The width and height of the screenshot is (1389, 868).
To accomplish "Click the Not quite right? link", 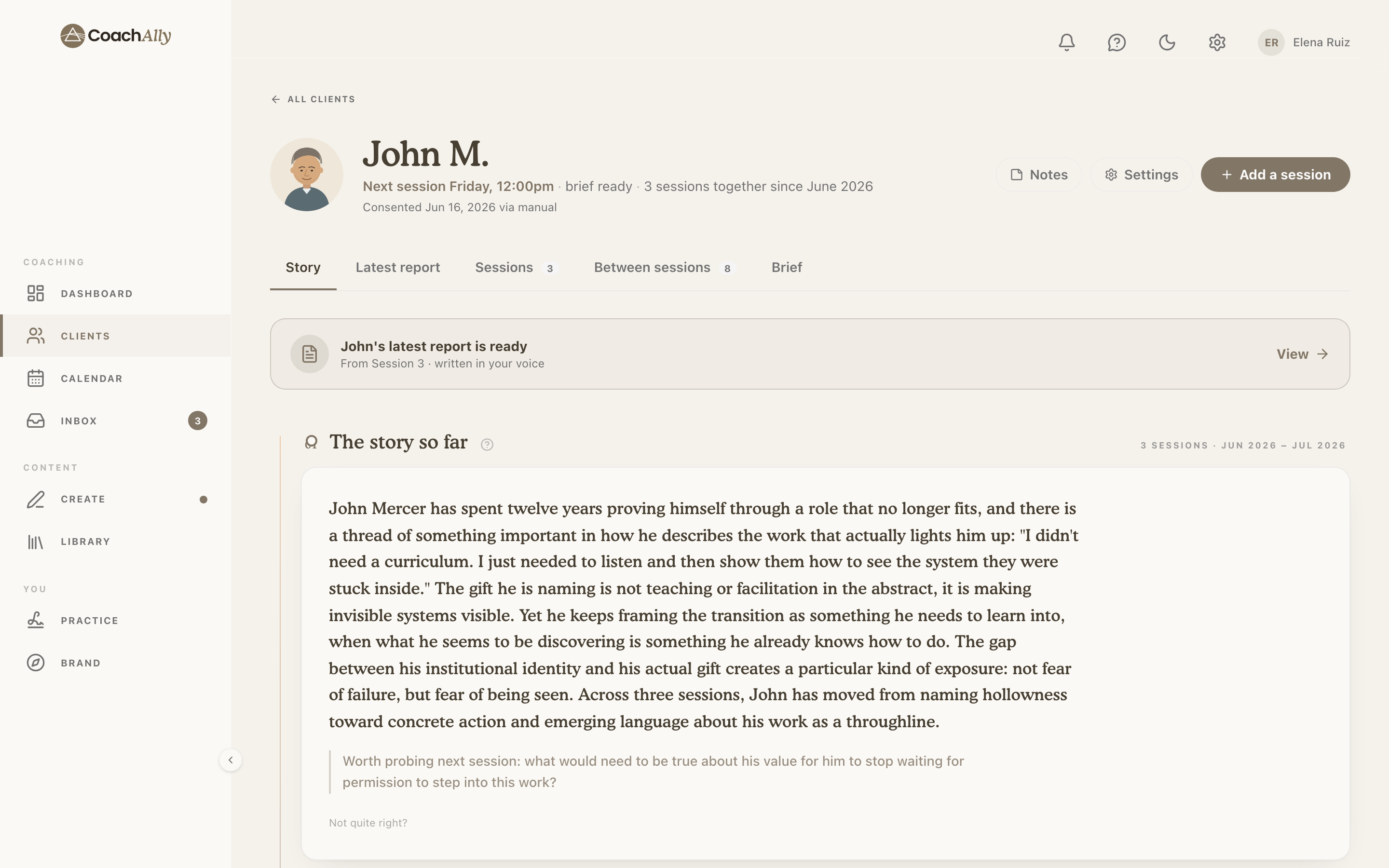I will tap(368, 823).
